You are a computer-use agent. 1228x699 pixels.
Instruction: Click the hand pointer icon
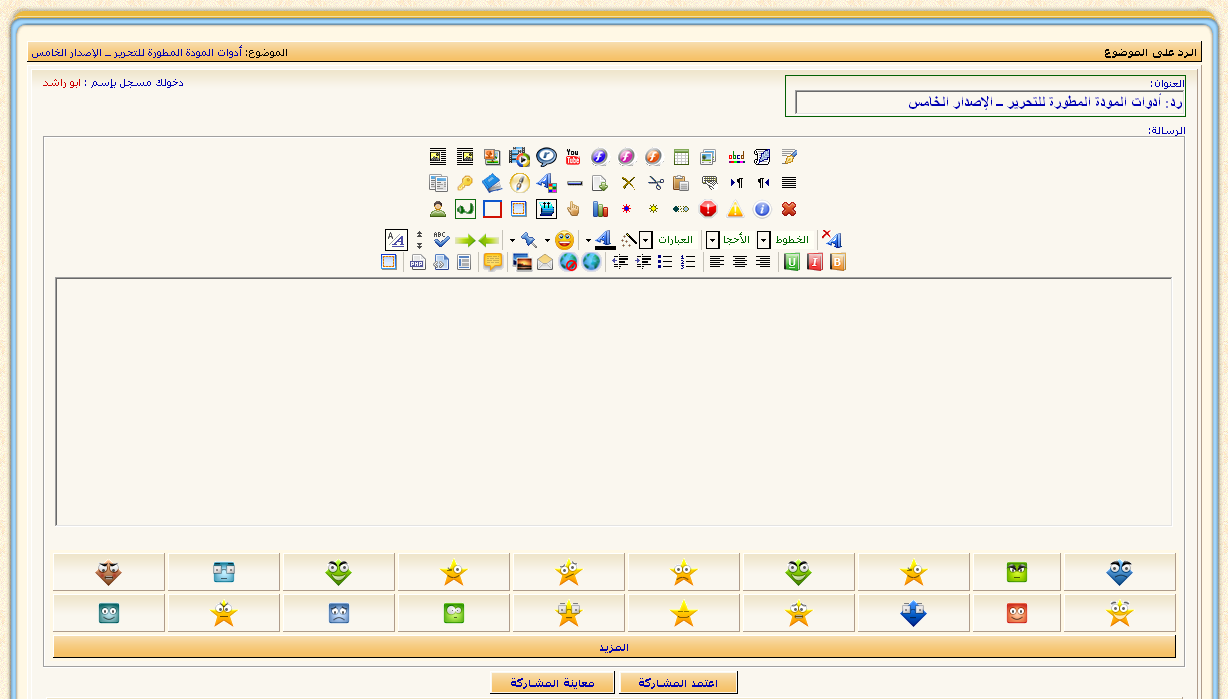point(573,208)
